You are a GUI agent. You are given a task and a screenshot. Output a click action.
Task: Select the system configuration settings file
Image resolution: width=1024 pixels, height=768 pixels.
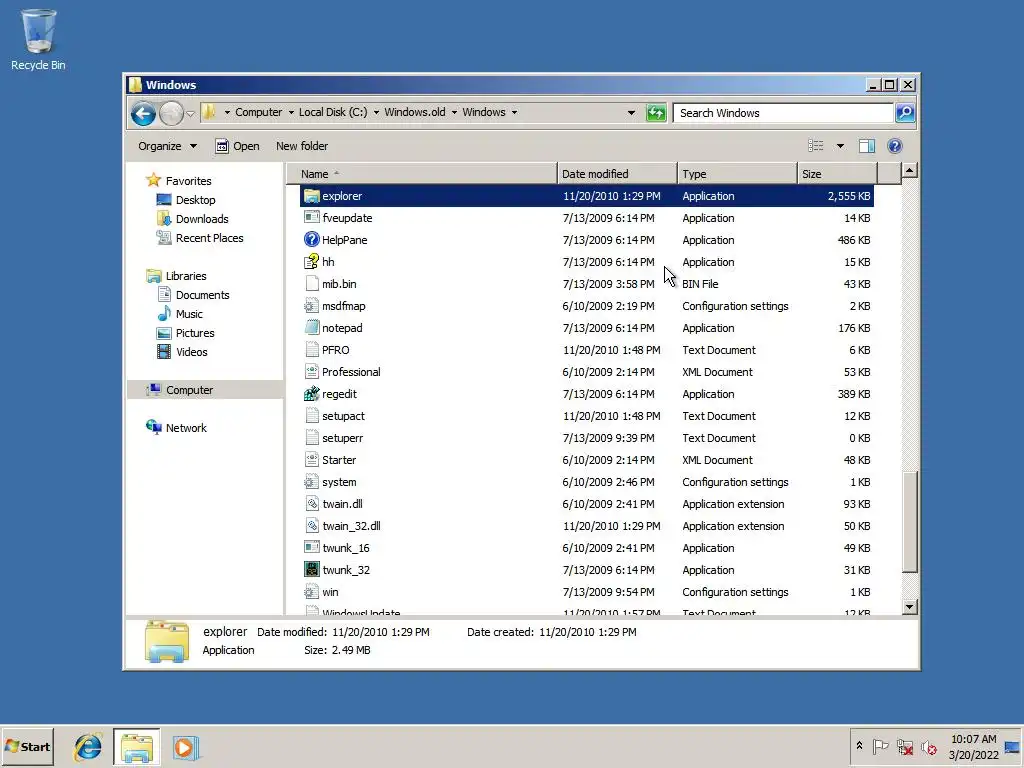(586, 482)
